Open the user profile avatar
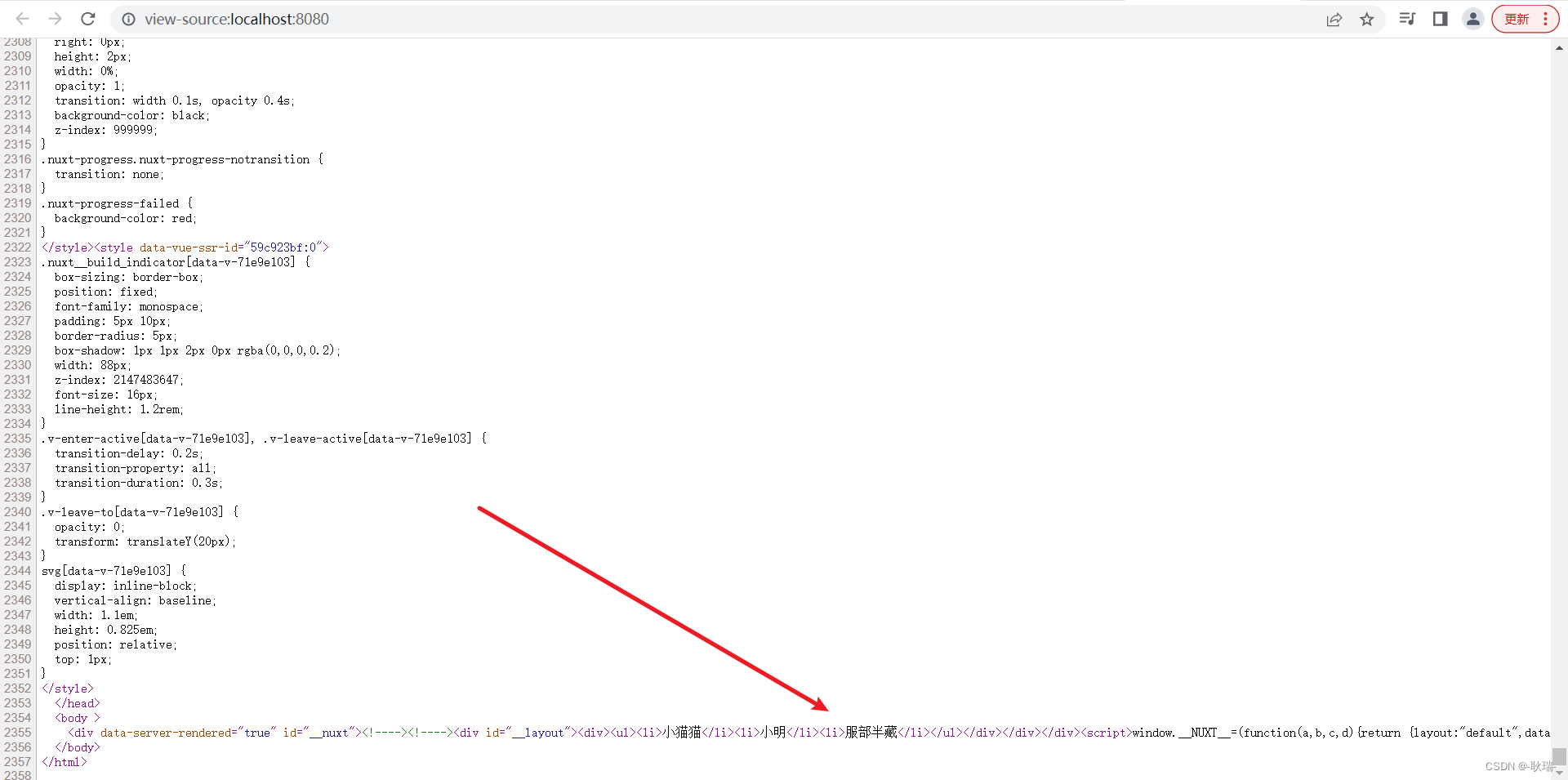The width and height of the screenshot is (1568, 780). click(1472, 19)
